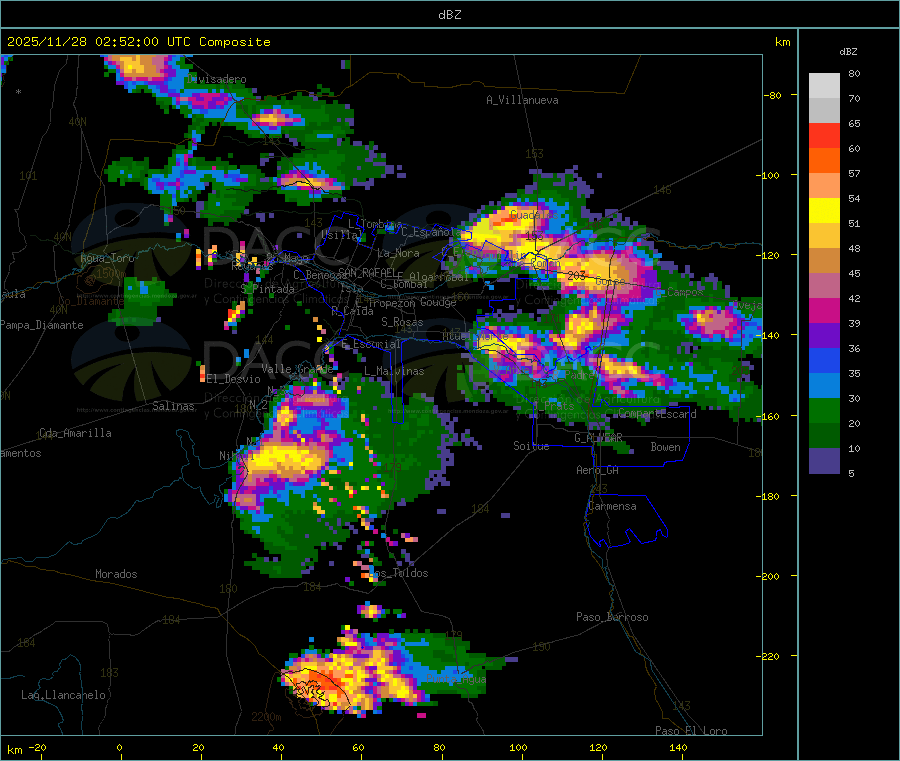The image size is (900, 761).
Task: Click the yellow legend swatch between 51 and 54
Action: pyautogui.click(x=824, y=211)
